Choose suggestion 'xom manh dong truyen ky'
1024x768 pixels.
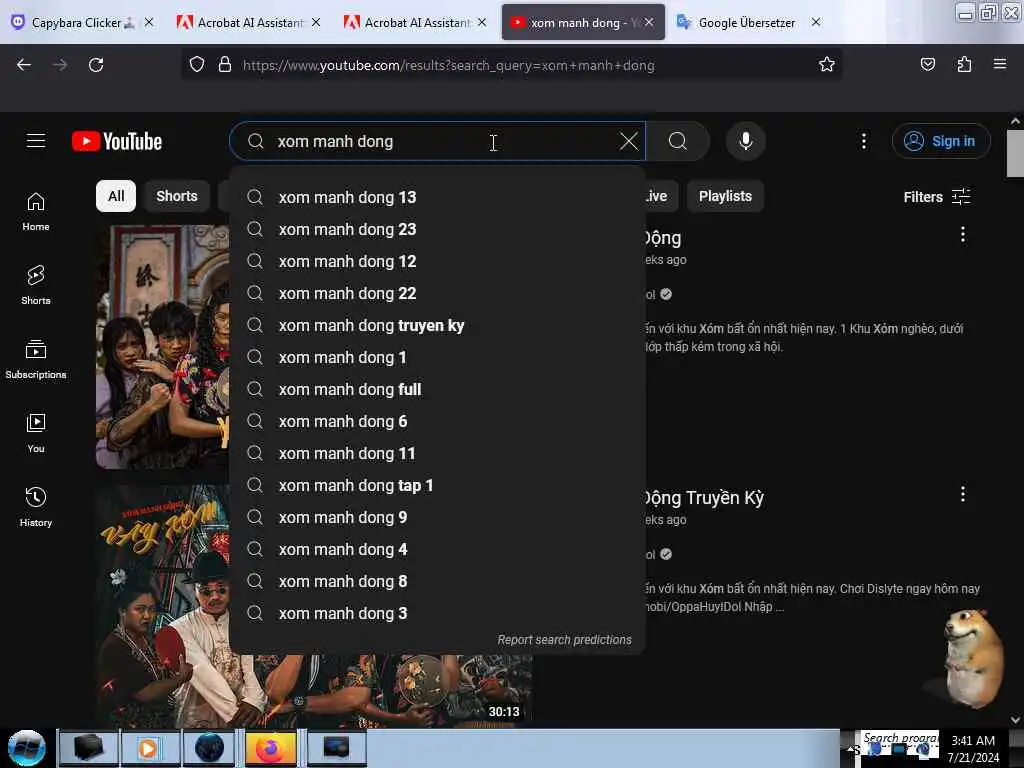(437, 325)
